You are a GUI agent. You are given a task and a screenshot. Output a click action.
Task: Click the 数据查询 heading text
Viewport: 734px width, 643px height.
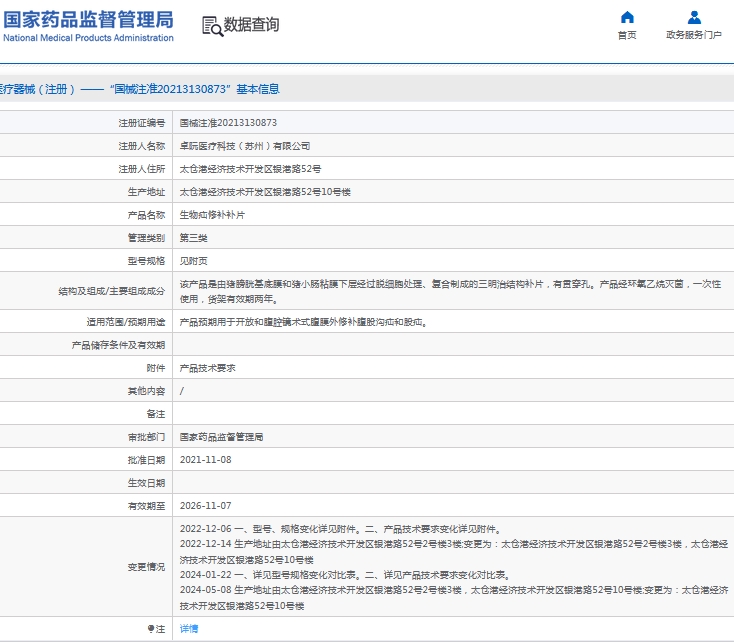[251, 24]
